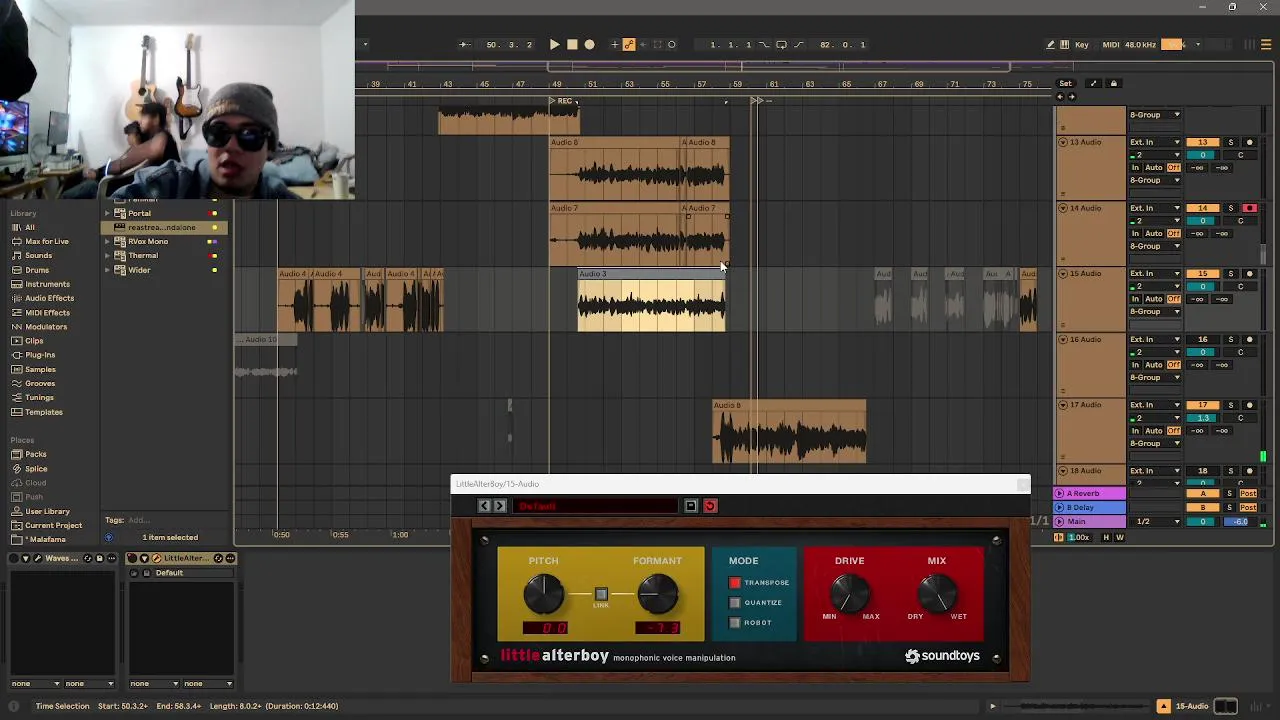
Task: Collapse the 14 Audio track
Action: (1062, 208)
